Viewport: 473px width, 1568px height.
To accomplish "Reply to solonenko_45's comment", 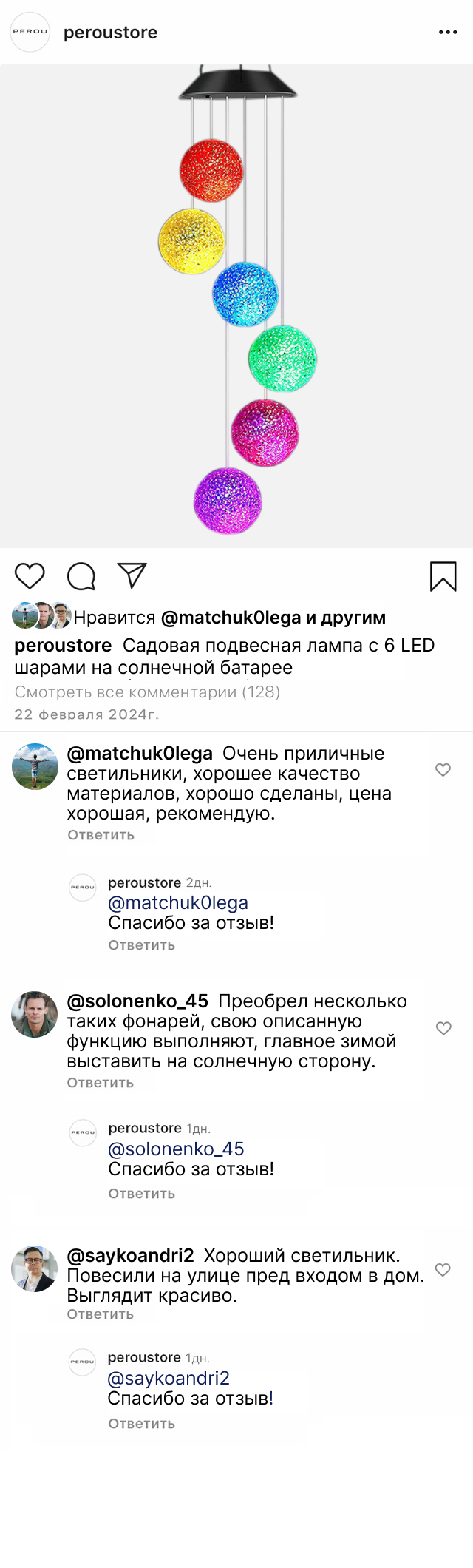I will 101,1083.
